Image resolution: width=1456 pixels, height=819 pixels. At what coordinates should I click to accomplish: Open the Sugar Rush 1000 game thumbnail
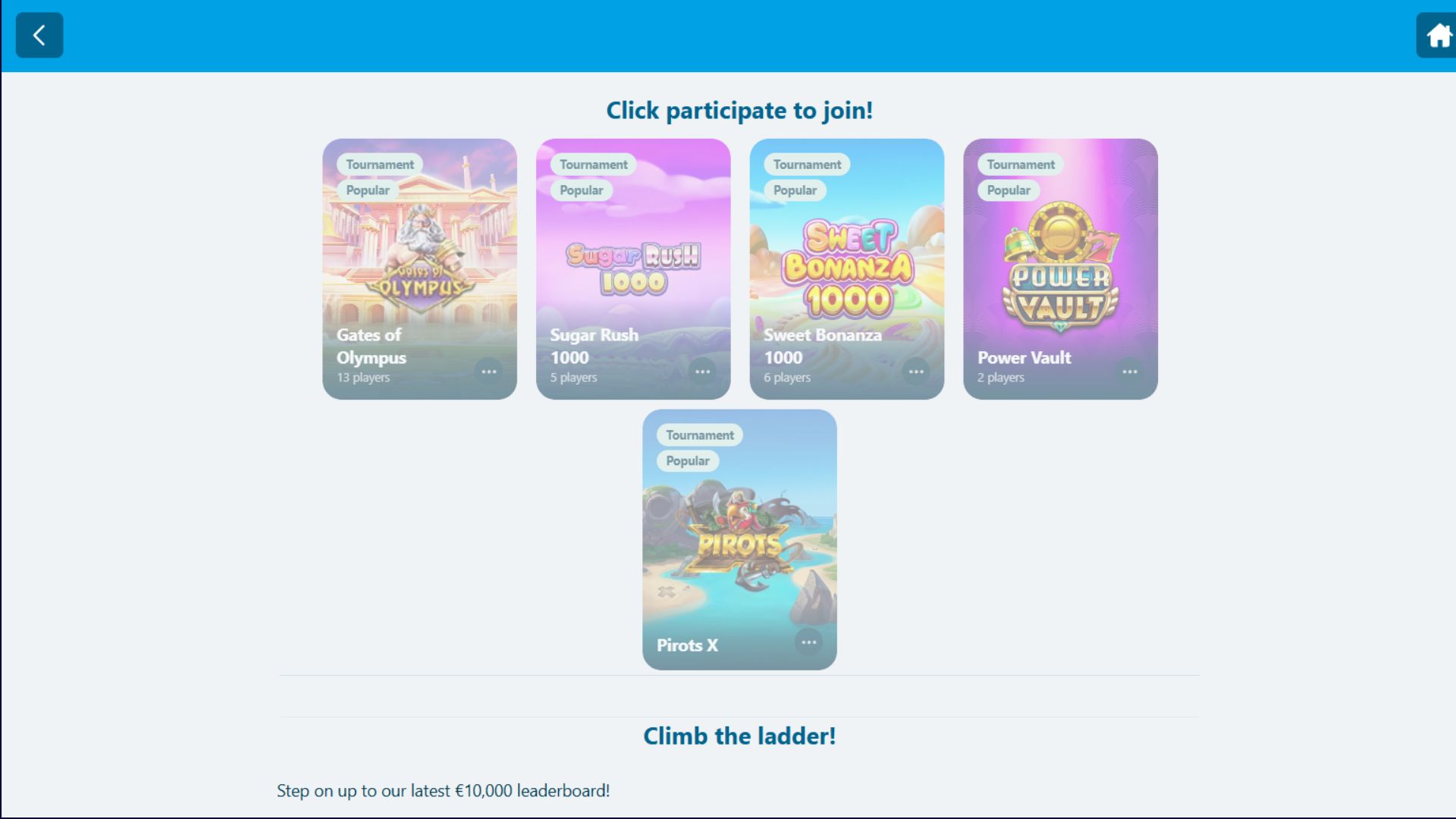pos(633,268)
